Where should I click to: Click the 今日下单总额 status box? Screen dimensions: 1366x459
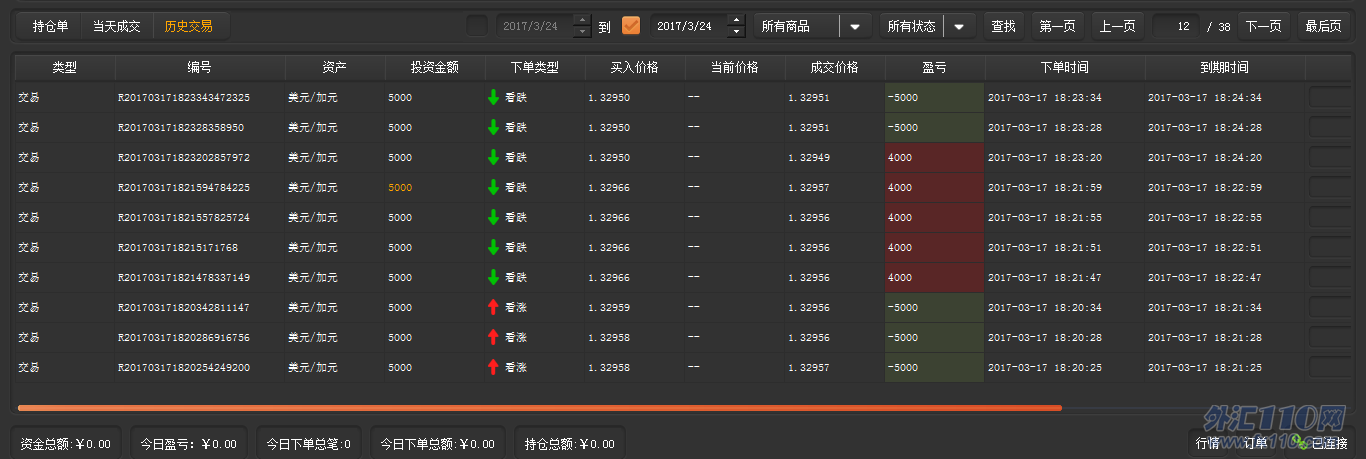pyautogui.click(x=437, y=443)
